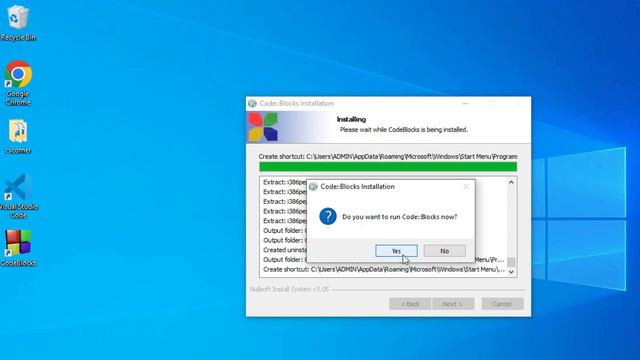Image resolution: width=640 pixels, height=360 pixels.
Task: Click the scroll up arrow in the install log
Action: click(x=511, y=182)
